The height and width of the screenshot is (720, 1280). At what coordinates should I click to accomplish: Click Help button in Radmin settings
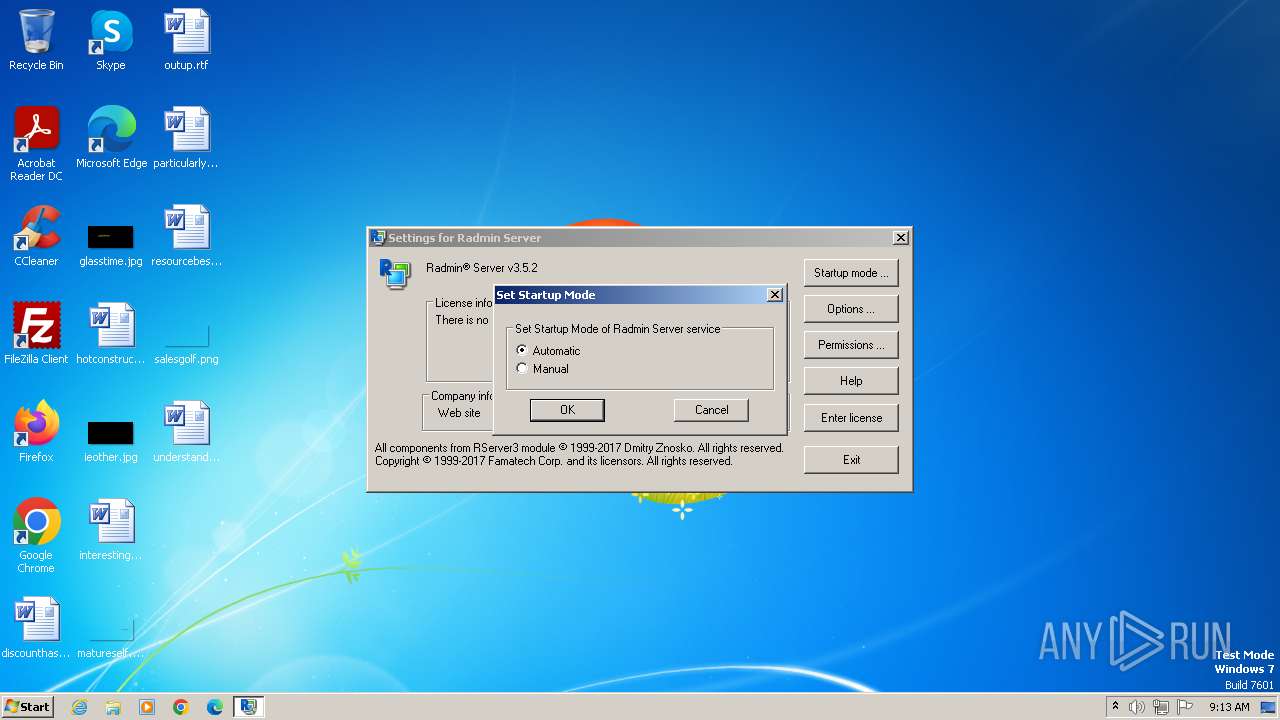[x=851, y=381]
